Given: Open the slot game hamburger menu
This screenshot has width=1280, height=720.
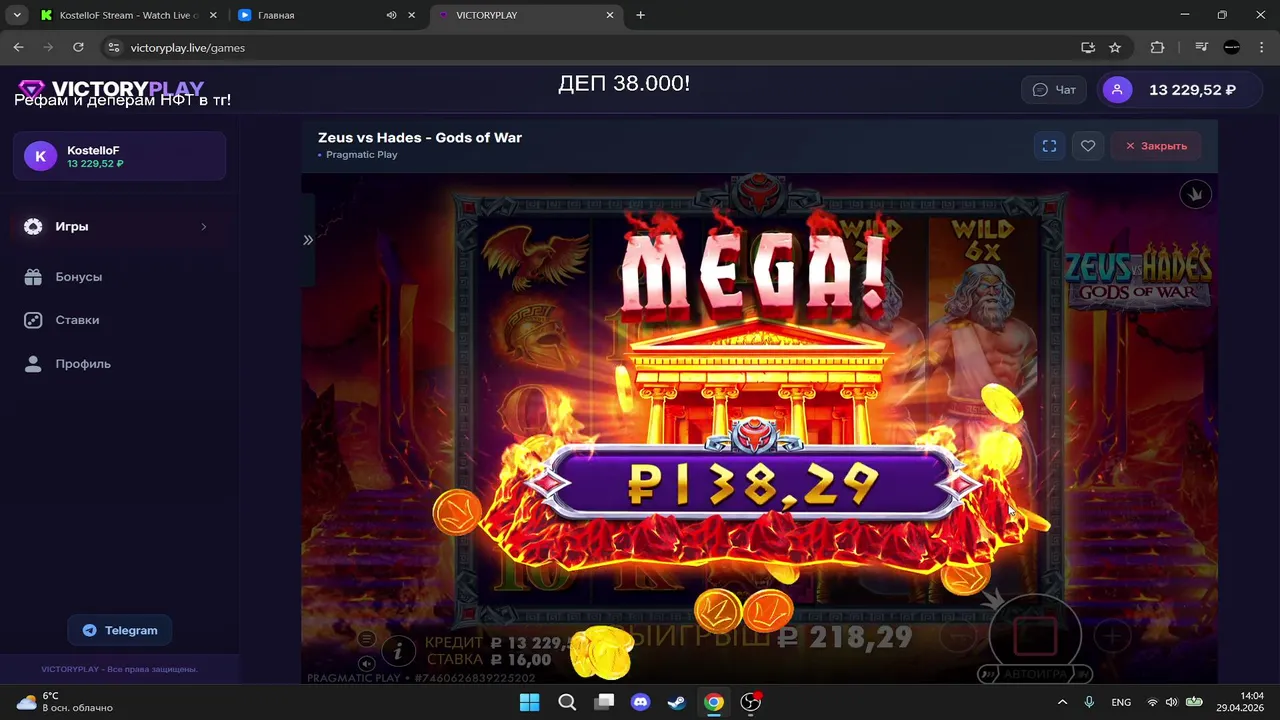Looking at the screenshot, I should click(367, 639).
